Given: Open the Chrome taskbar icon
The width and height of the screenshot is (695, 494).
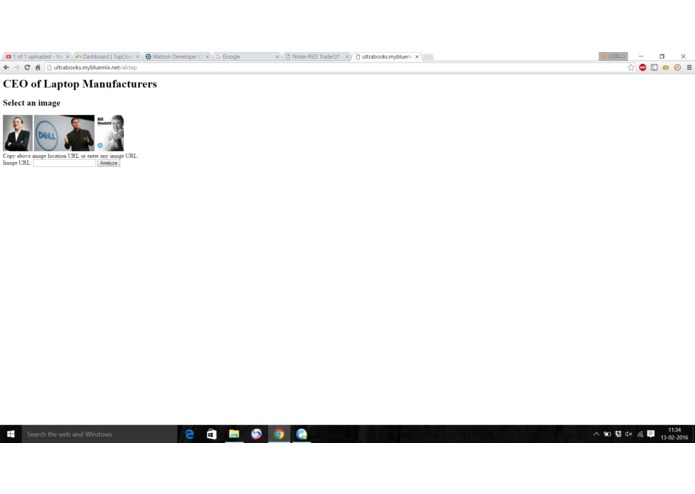Looking at the screenshot, I should coord(279,434).
